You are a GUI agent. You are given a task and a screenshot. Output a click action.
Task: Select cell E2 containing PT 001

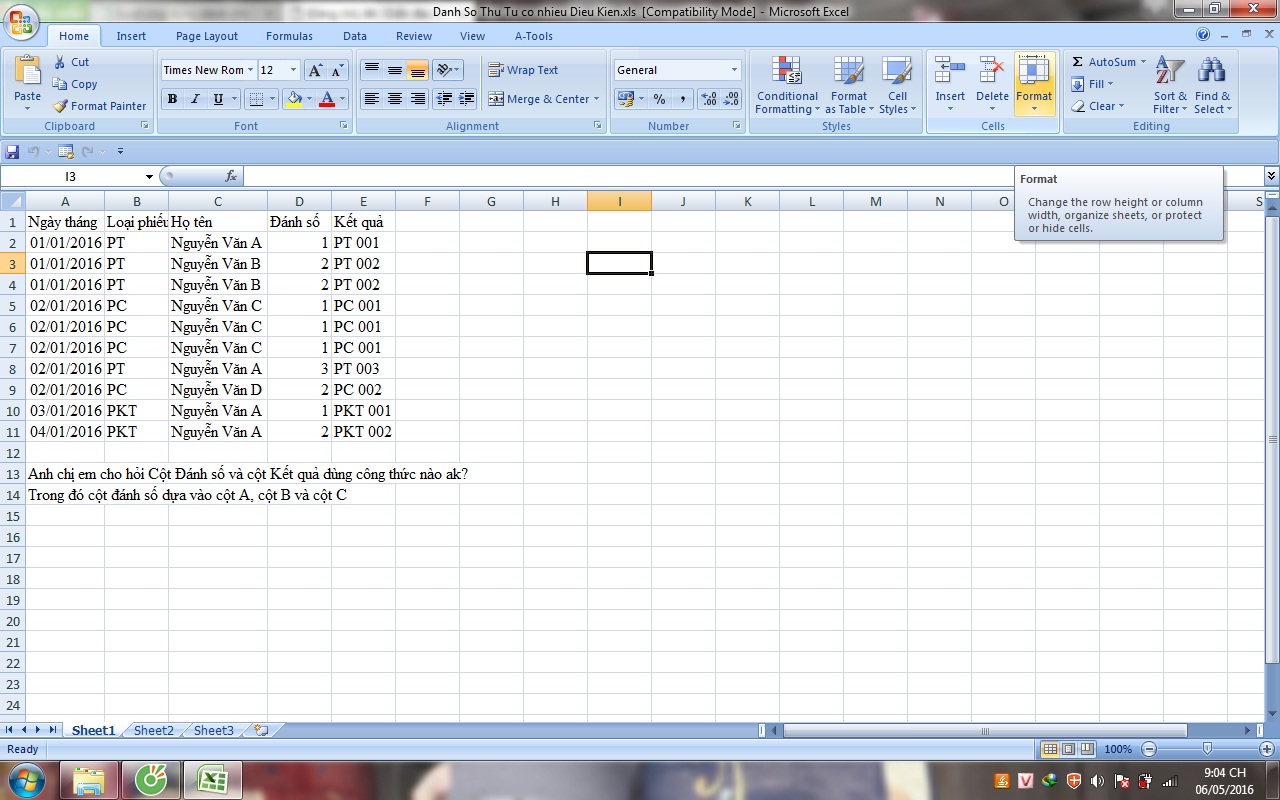pyautogui.click(x=362, y=243)
